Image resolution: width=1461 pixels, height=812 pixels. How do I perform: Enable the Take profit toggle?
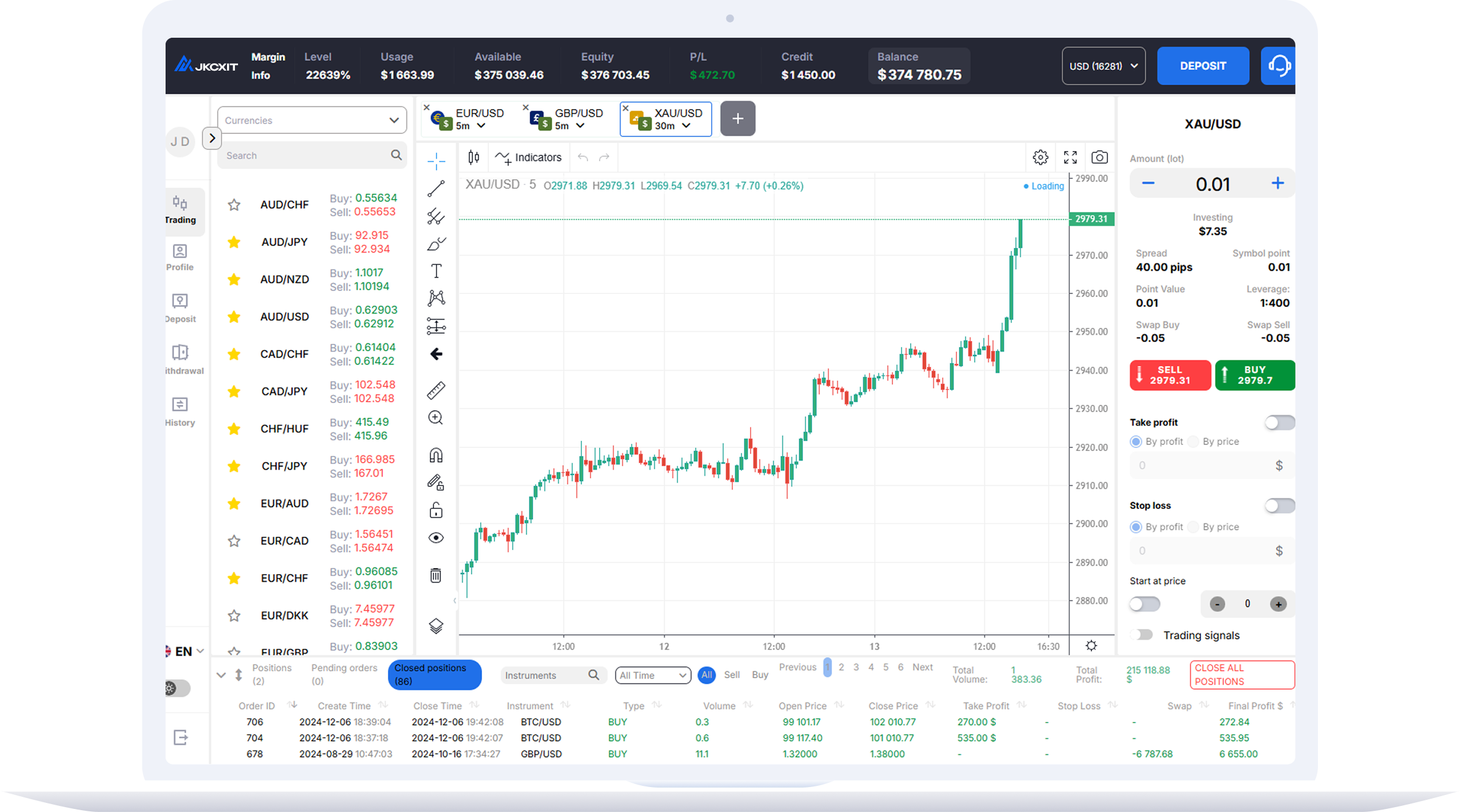(1279, 422)
